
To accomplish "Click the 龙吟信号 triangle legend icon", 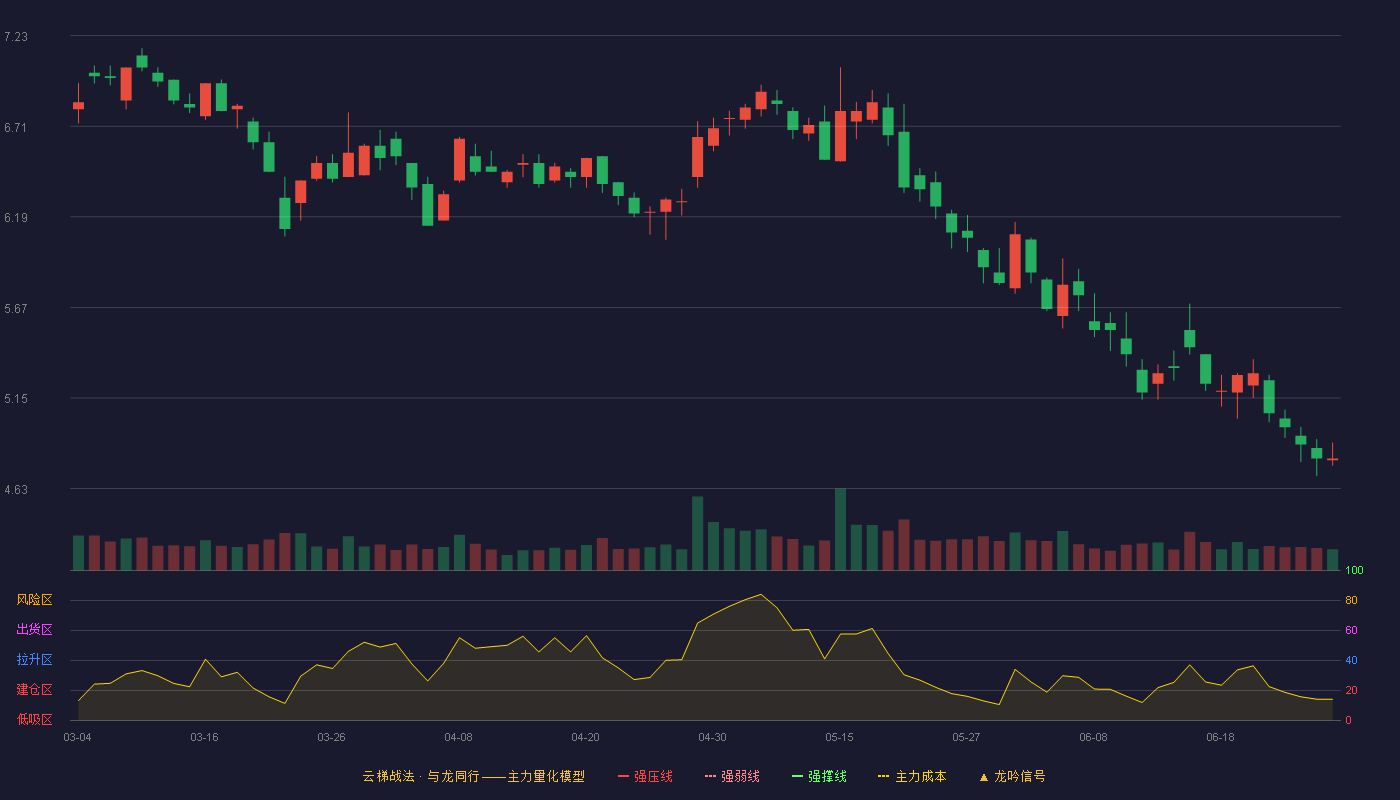I will (984, 776).
